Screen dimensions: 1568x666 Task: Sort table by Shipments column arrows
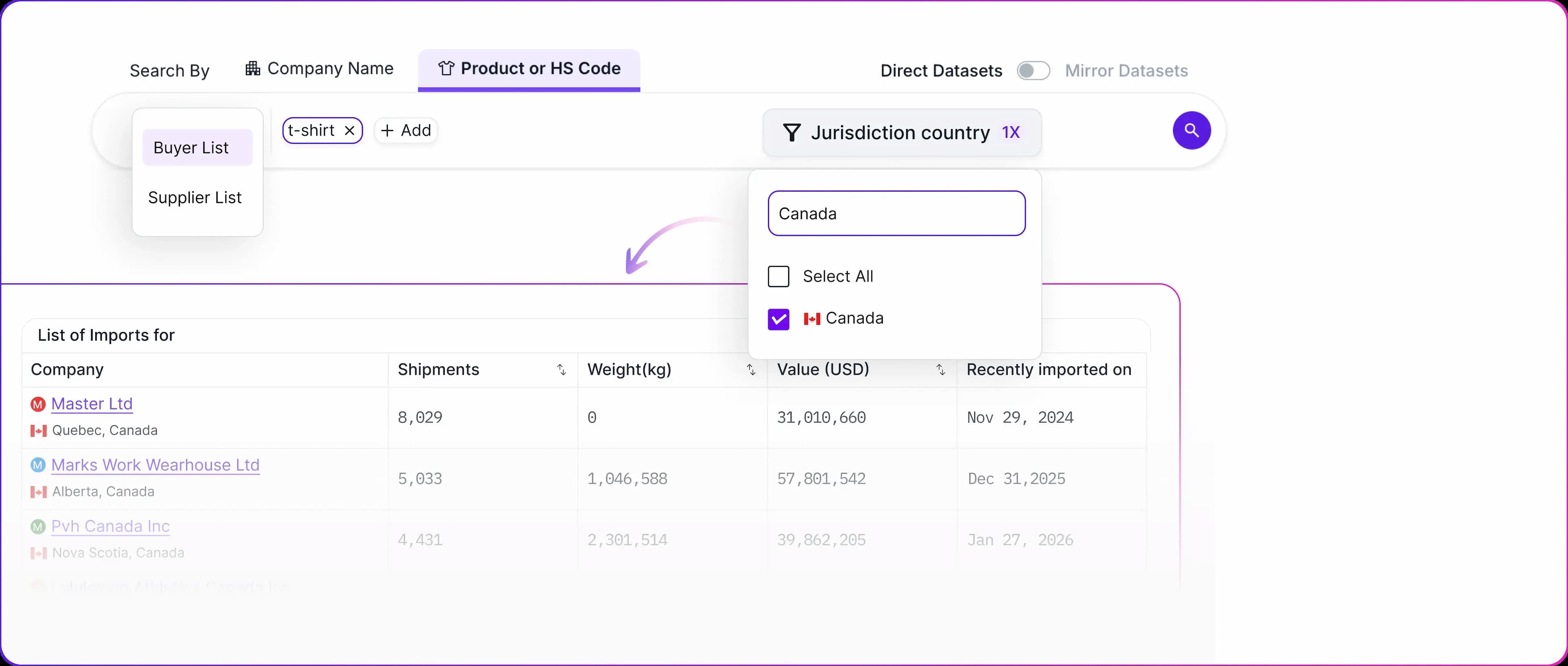pyautogui.click(x=561, y=370)
